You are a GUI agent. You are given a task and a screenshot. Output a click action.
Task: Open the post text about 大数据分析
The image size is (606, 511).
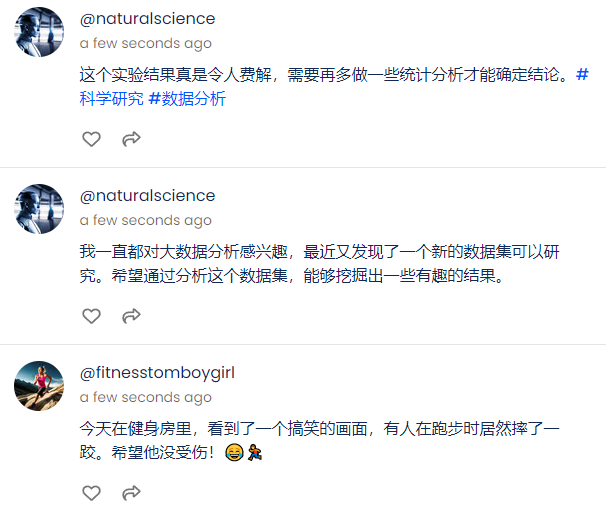point(319,264)
